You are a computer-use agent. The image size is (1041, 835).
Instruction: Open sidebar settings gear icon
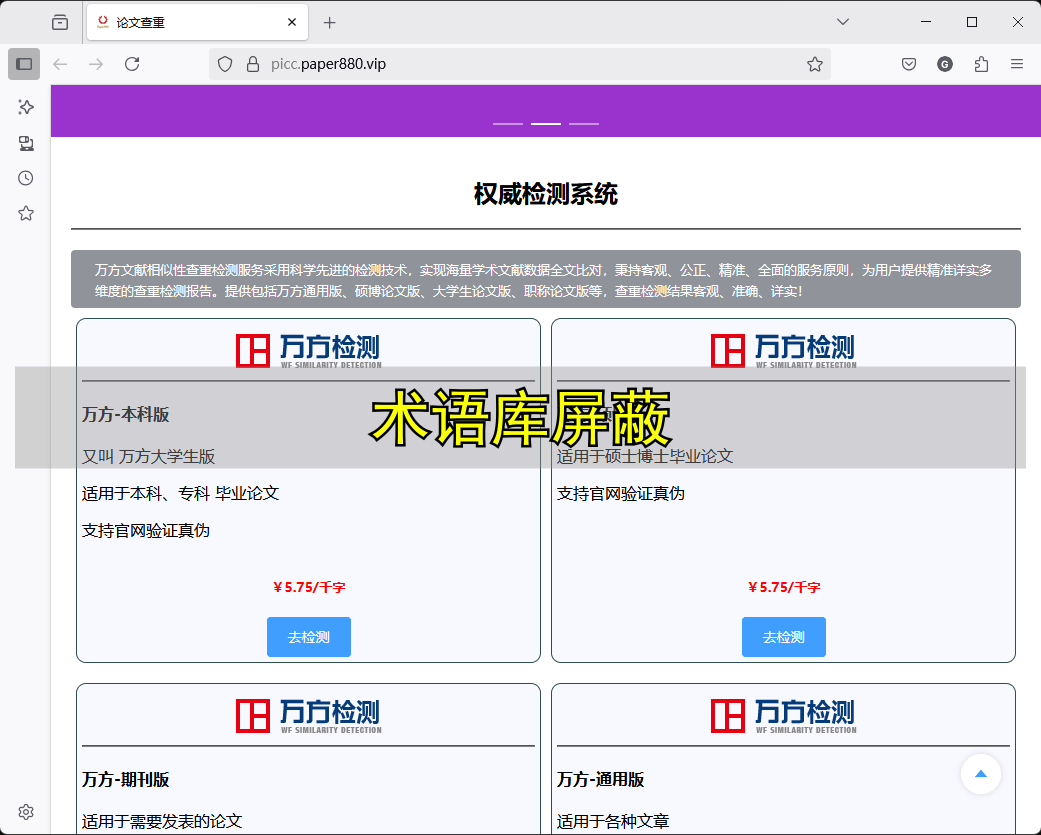coord(26,812)
